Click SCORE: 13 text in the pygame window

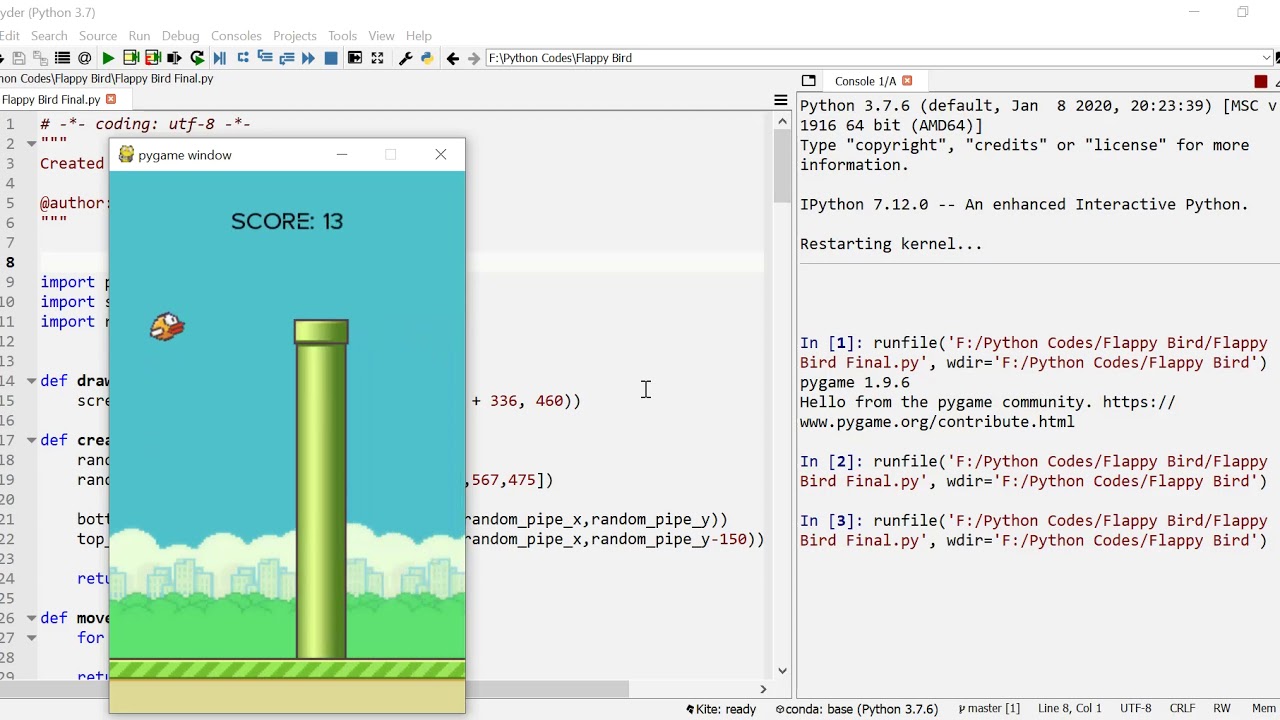coord(287,221)
